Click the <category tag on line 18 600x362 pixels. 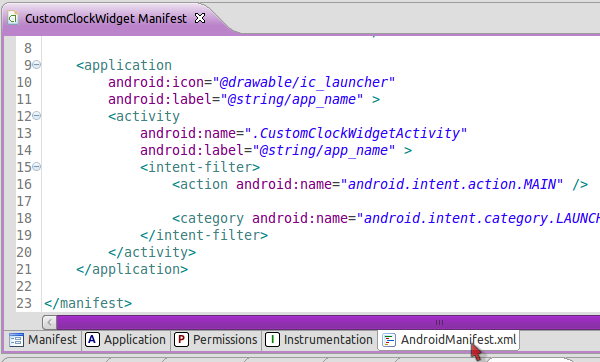coord(208,219)
